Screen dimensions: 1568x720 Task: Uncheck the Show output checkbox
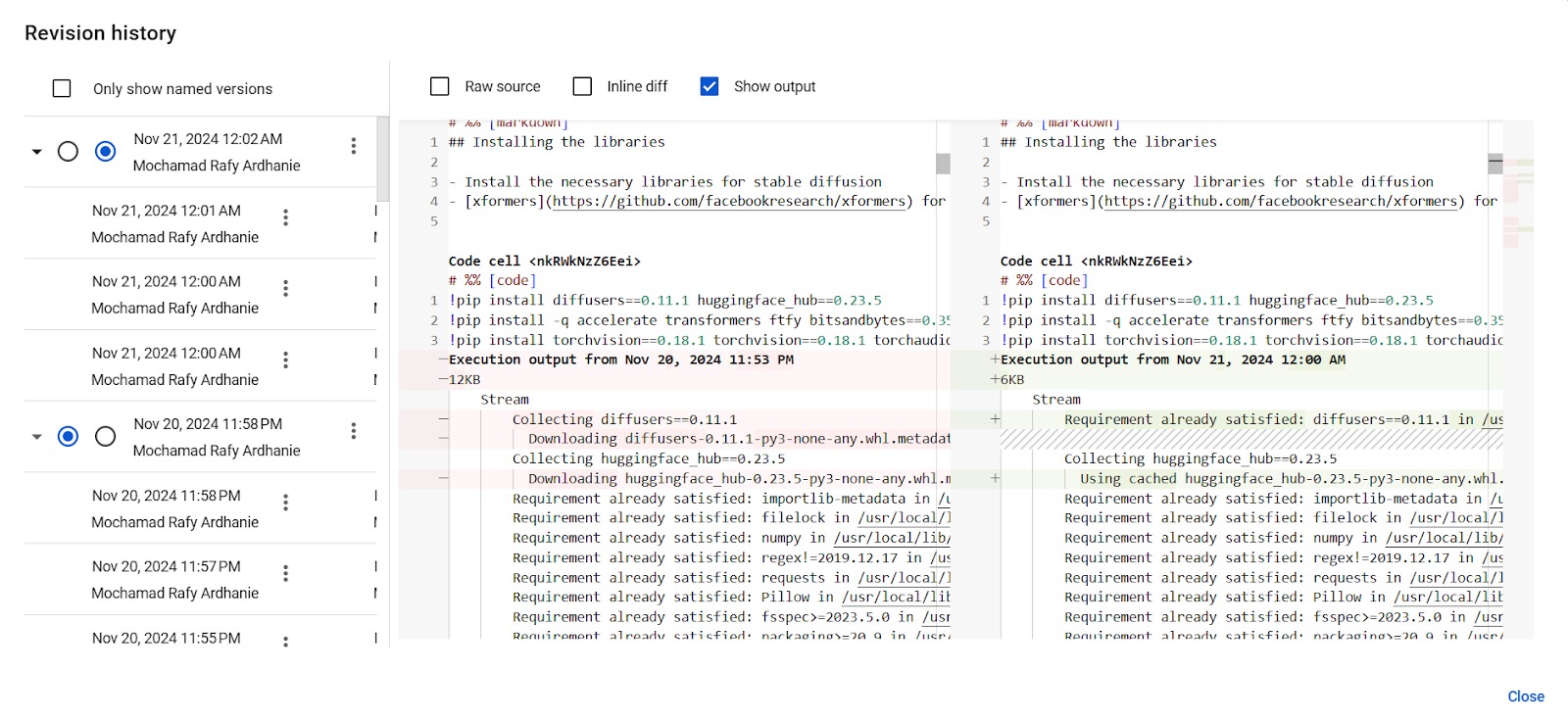click(x=710, y=87)
